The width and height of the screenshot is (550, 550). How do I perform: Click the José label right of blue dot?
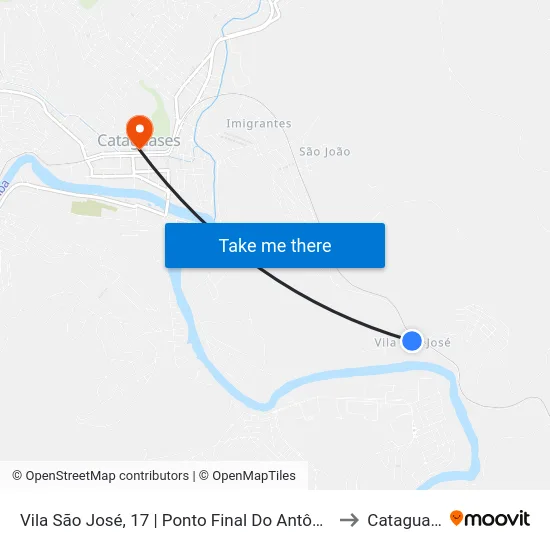pos(438,342)
